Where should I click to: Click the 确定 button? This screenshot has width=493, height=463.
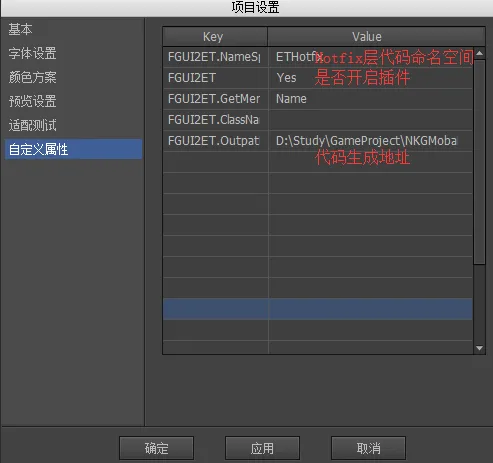click(x=156, y=448)
